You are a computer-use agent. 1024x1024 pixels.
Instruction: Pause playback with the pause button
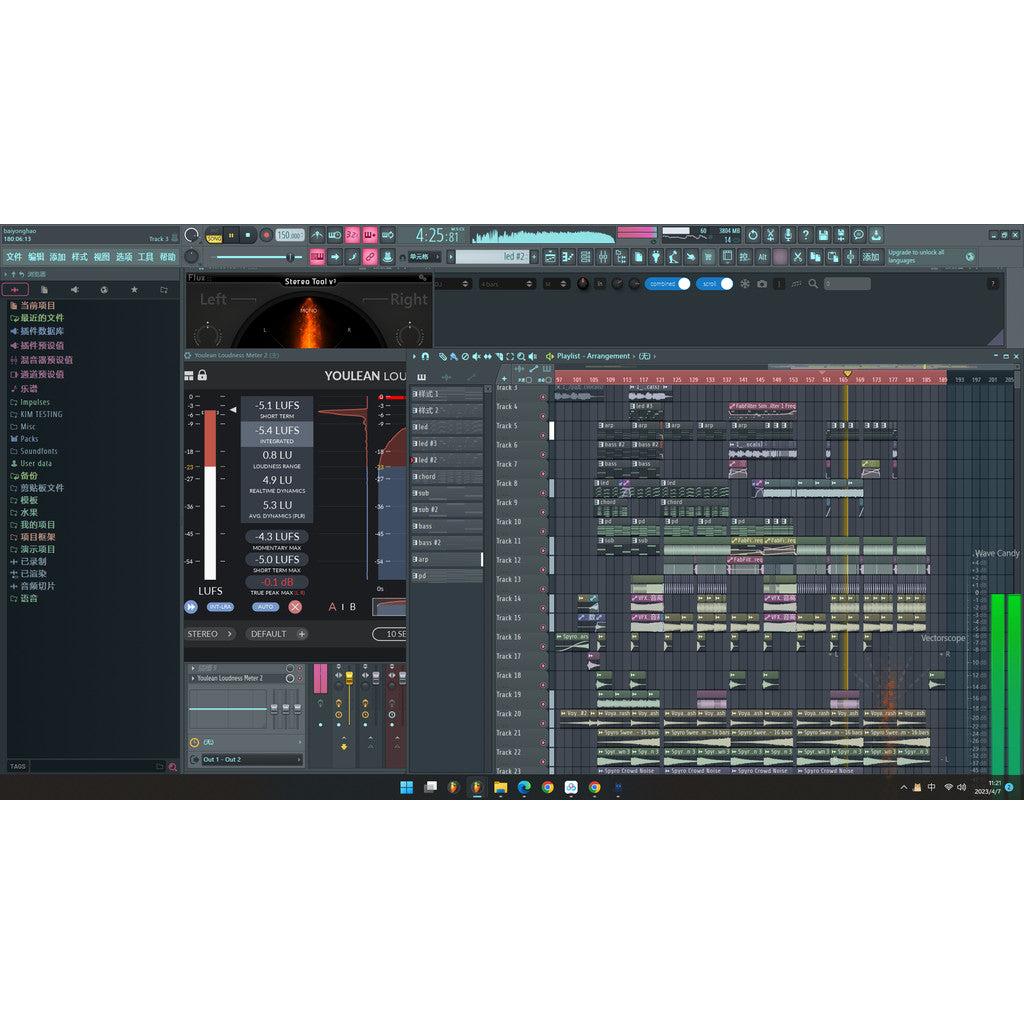231,235
